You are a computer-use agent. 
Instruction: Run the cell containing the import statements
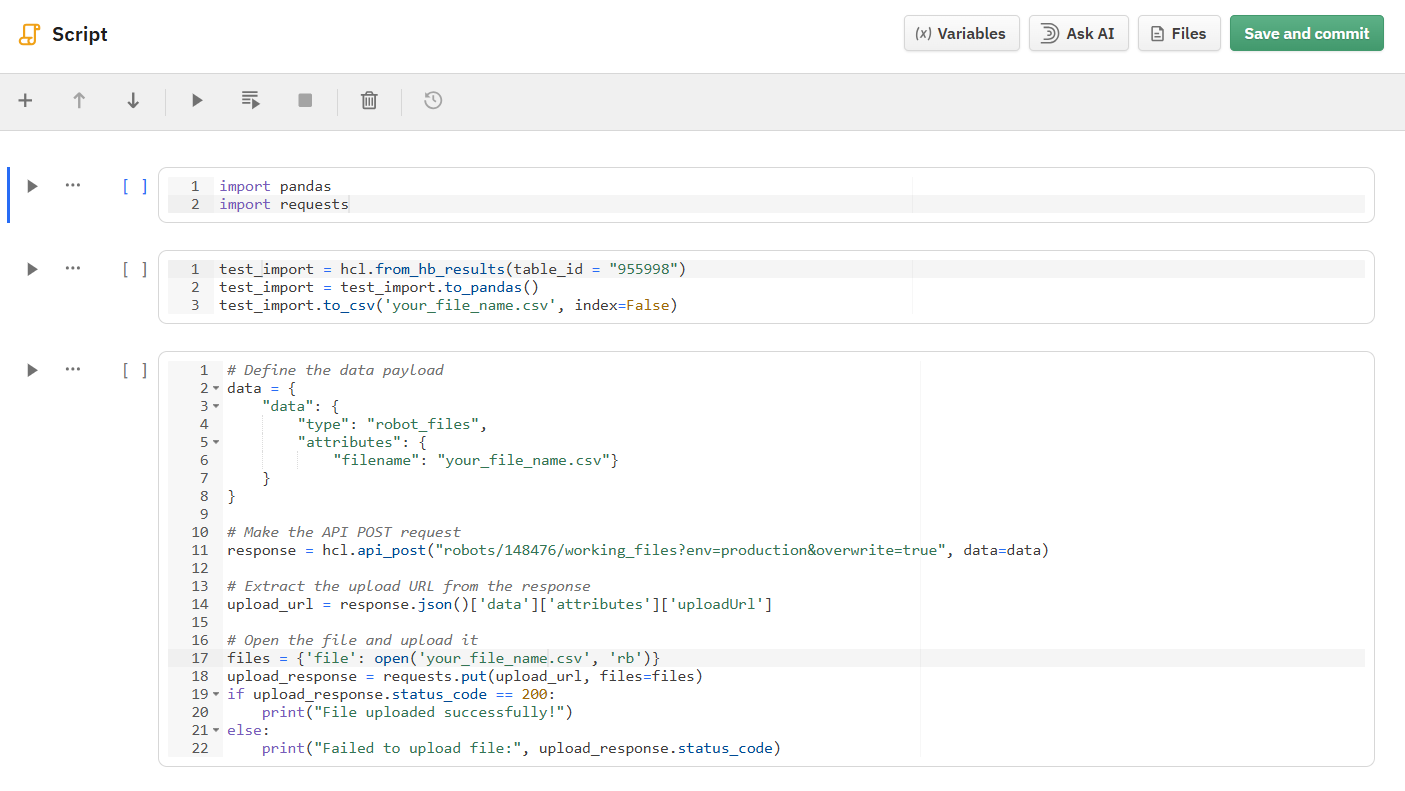tap(31, 185)
